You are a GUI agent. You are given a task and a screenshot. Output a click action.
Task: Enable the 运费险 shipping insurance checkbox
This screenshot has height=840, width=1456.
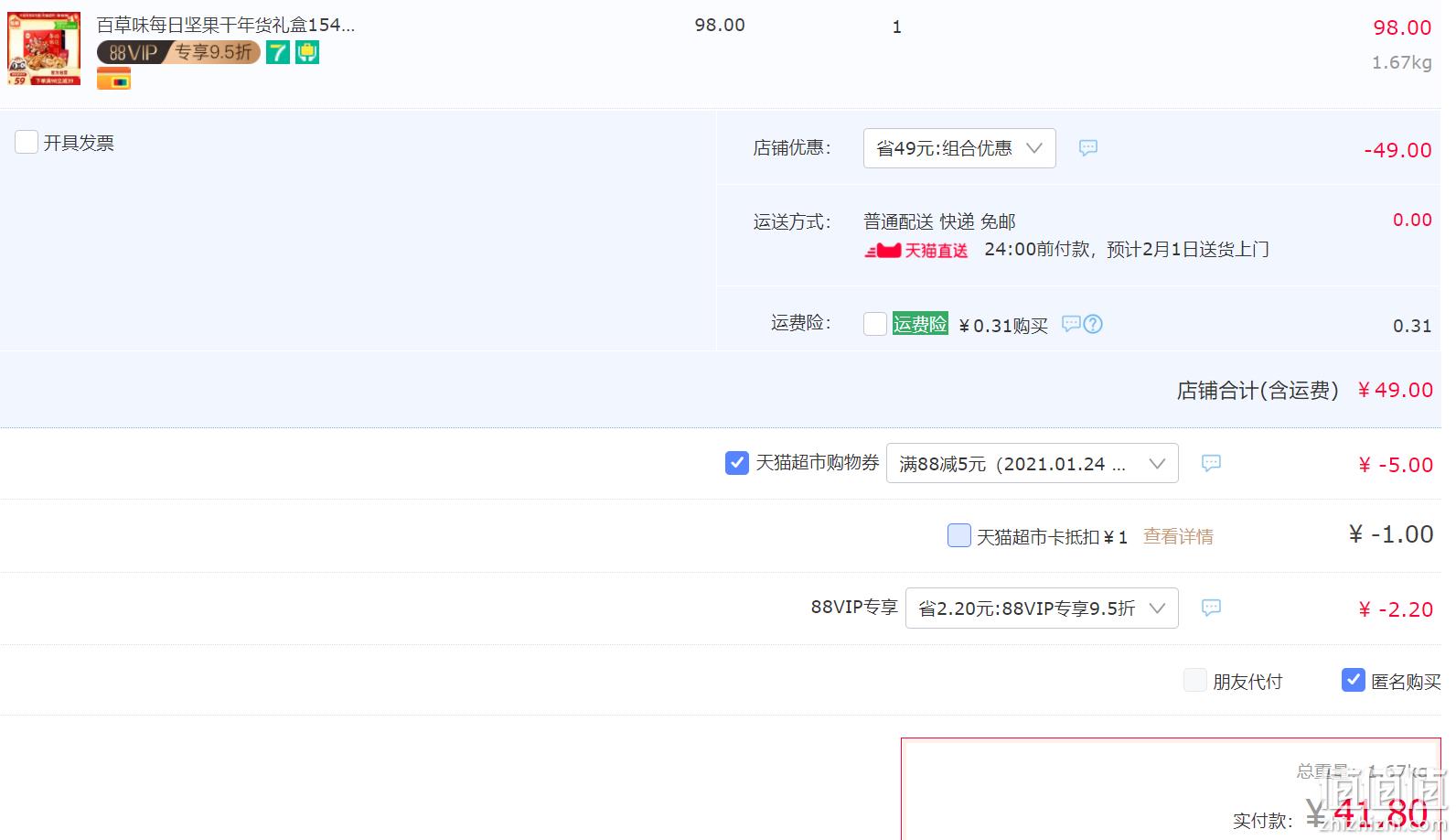(x=875, y=324)
